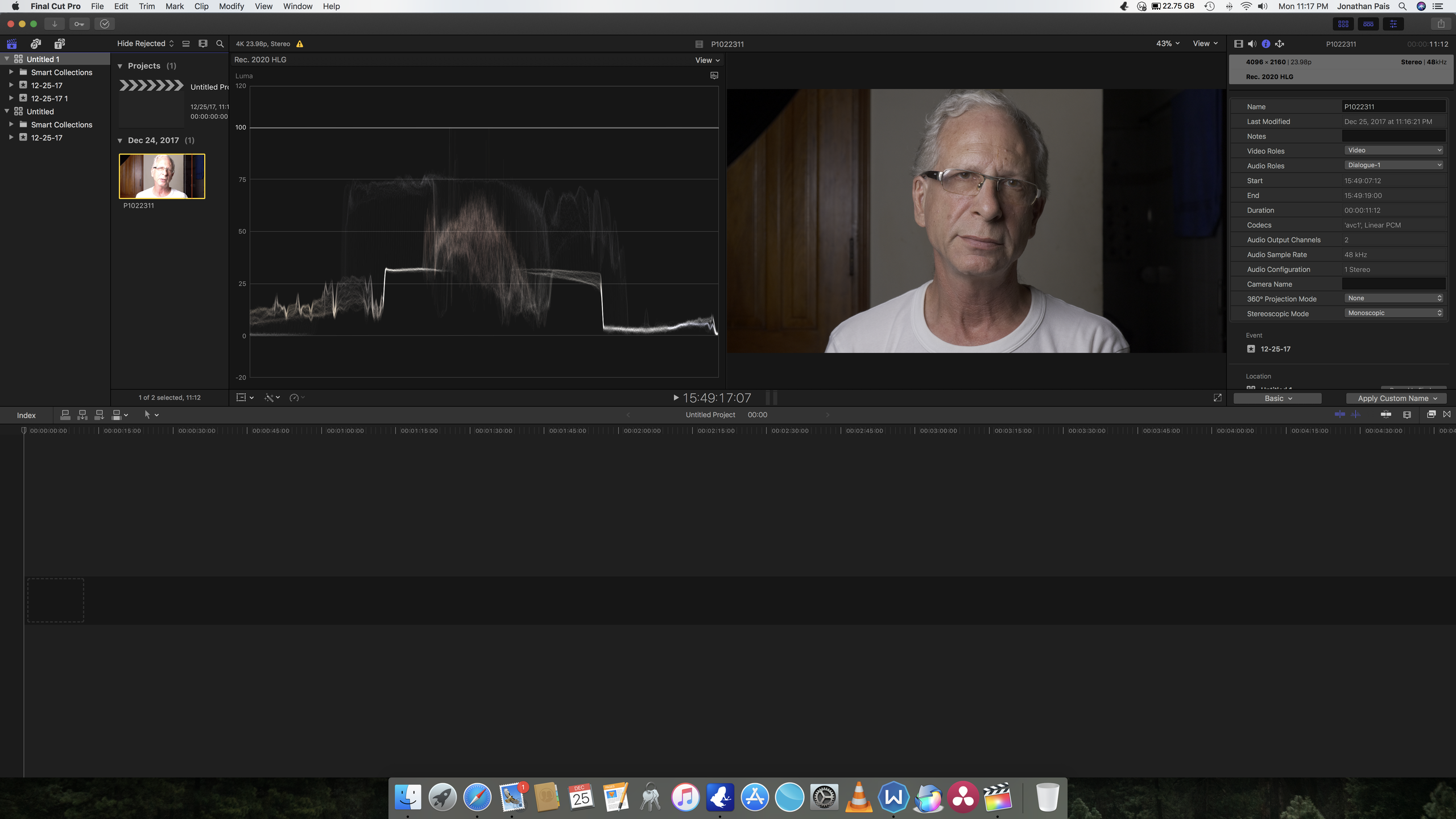Open the viewer 43% zoom dropdown

[1168, 44]
